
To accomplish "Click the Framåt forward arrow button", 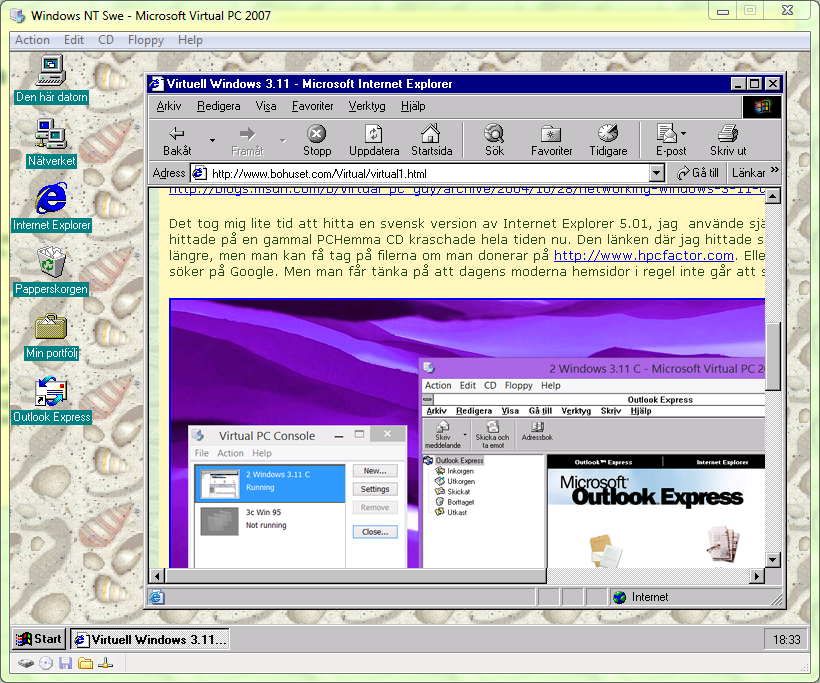I will tap(247, 141).
